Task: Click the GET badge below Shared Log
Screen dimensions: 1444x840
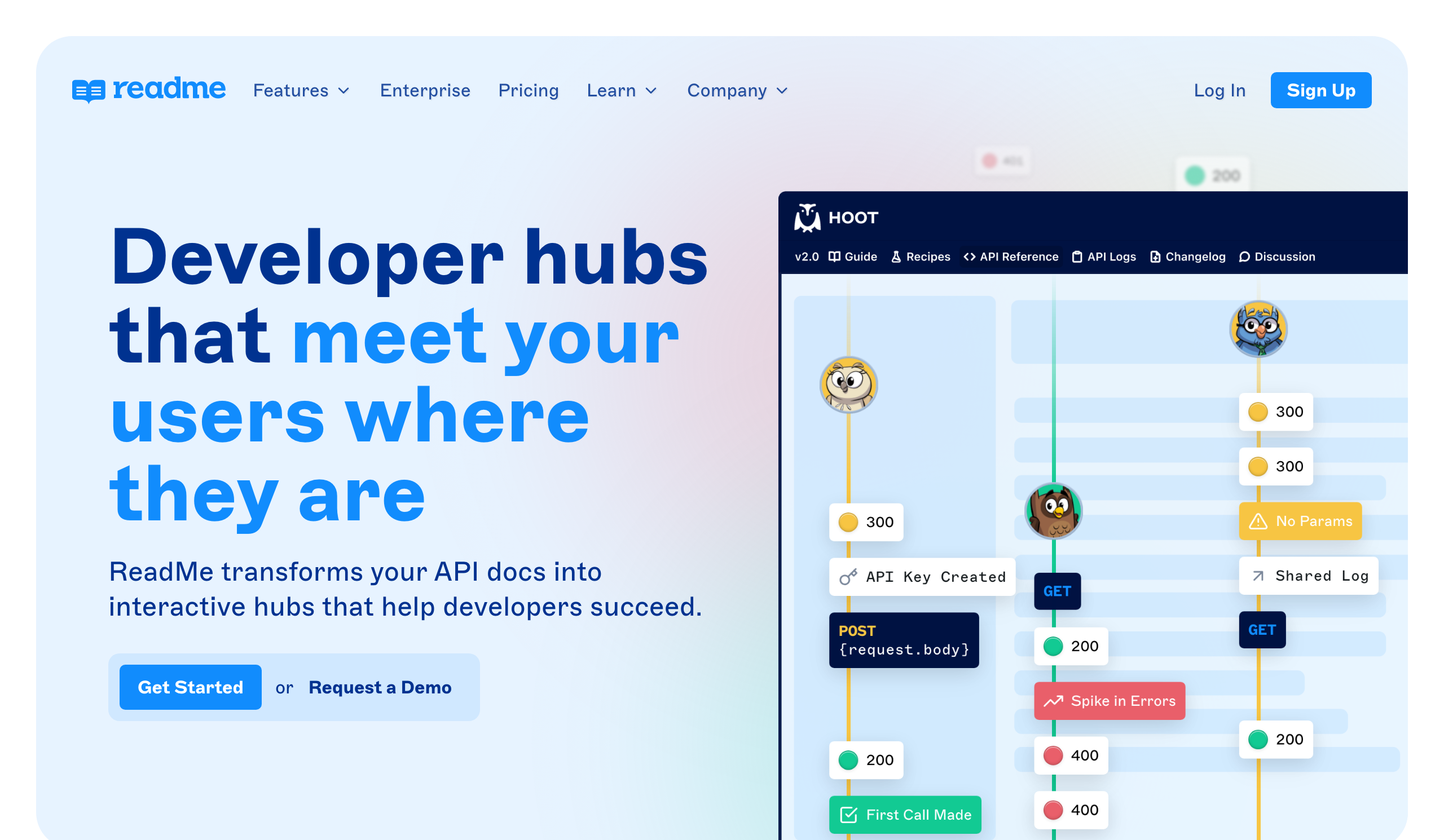Action: pyautogui.click(x=1262, y=629)
